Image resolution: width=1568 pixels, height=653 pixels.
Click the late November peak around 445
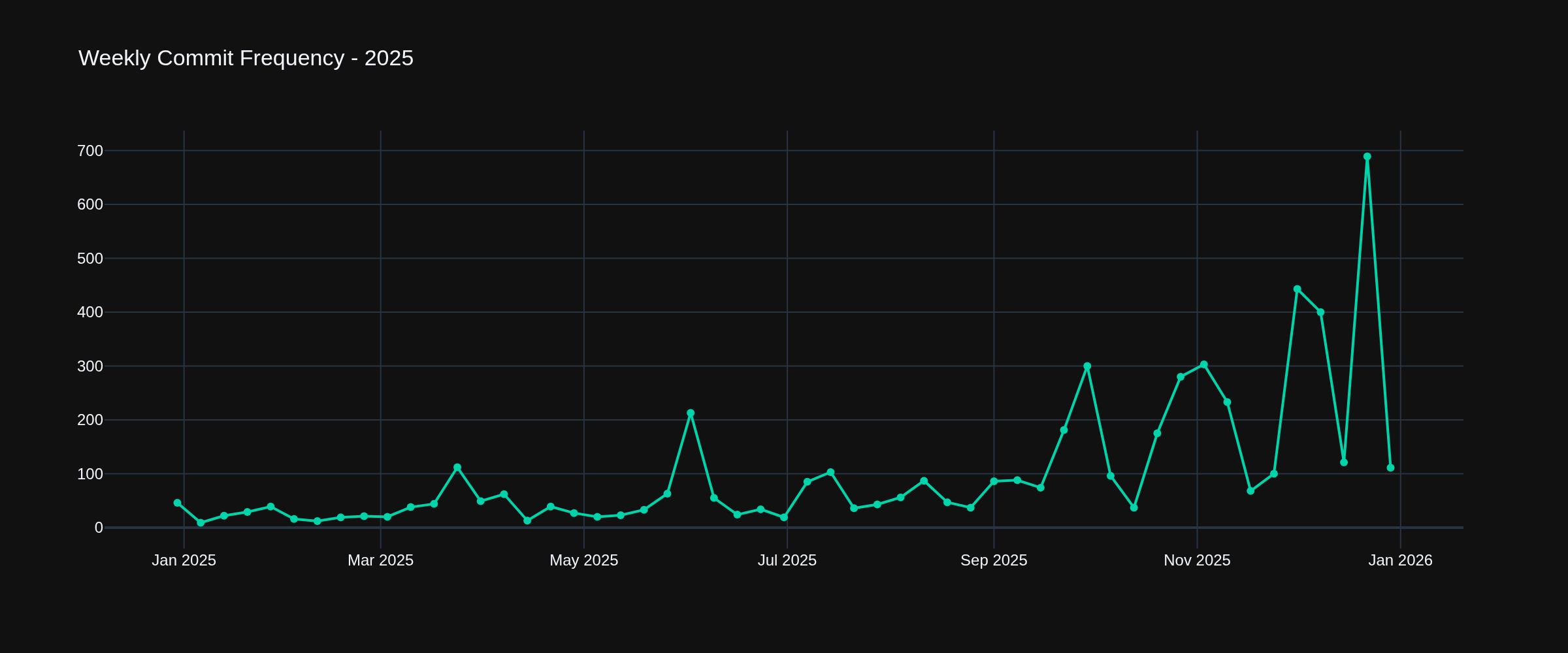point(1298,289)
